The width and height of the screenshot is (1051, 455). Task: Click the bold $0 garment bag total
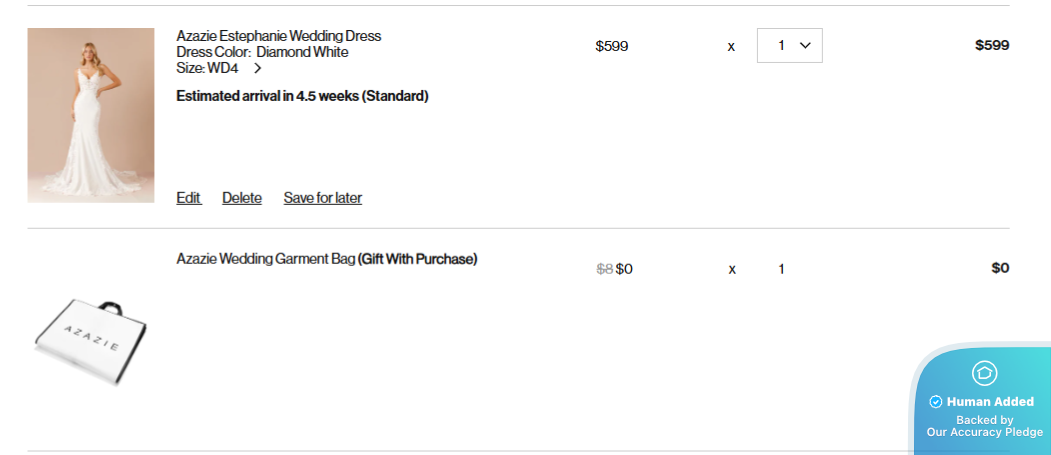1000,268
